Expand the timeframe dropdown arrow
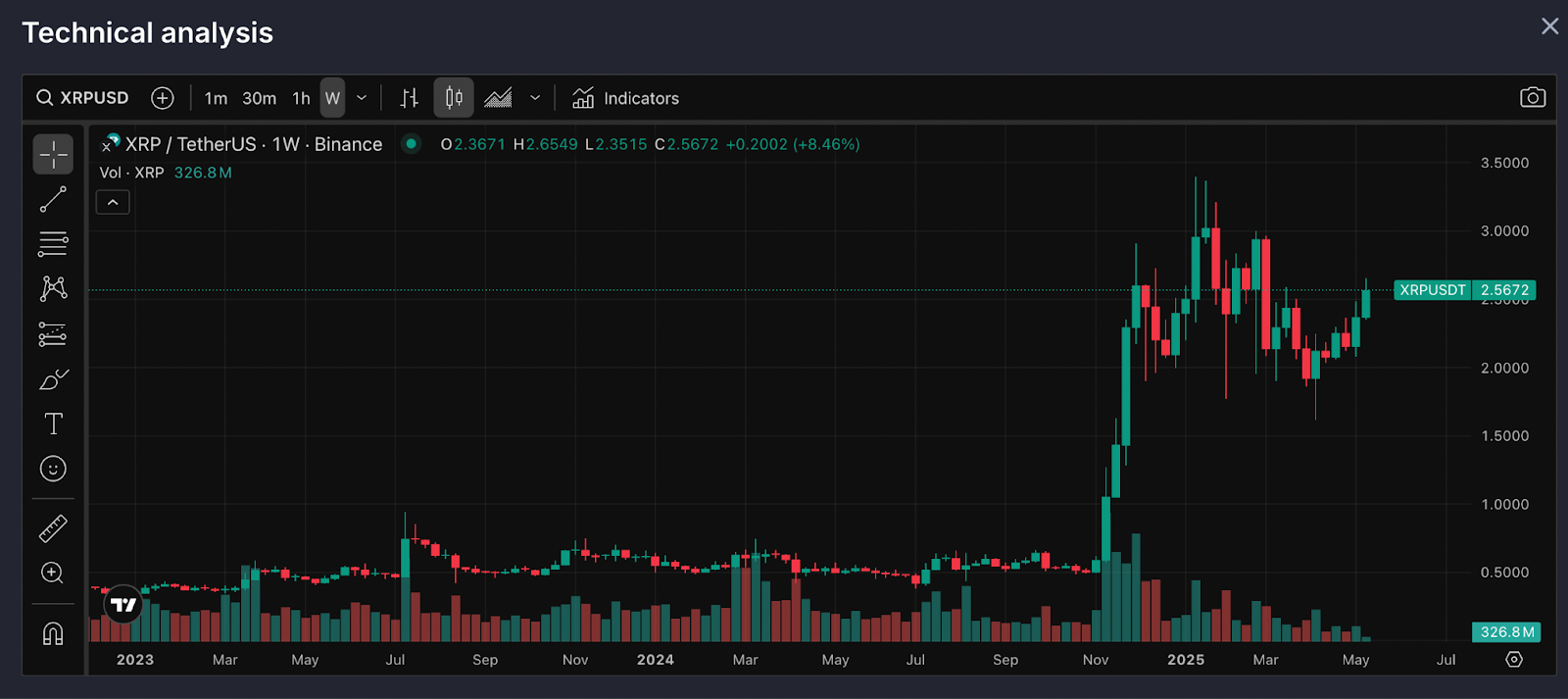 tap(362, 98)
